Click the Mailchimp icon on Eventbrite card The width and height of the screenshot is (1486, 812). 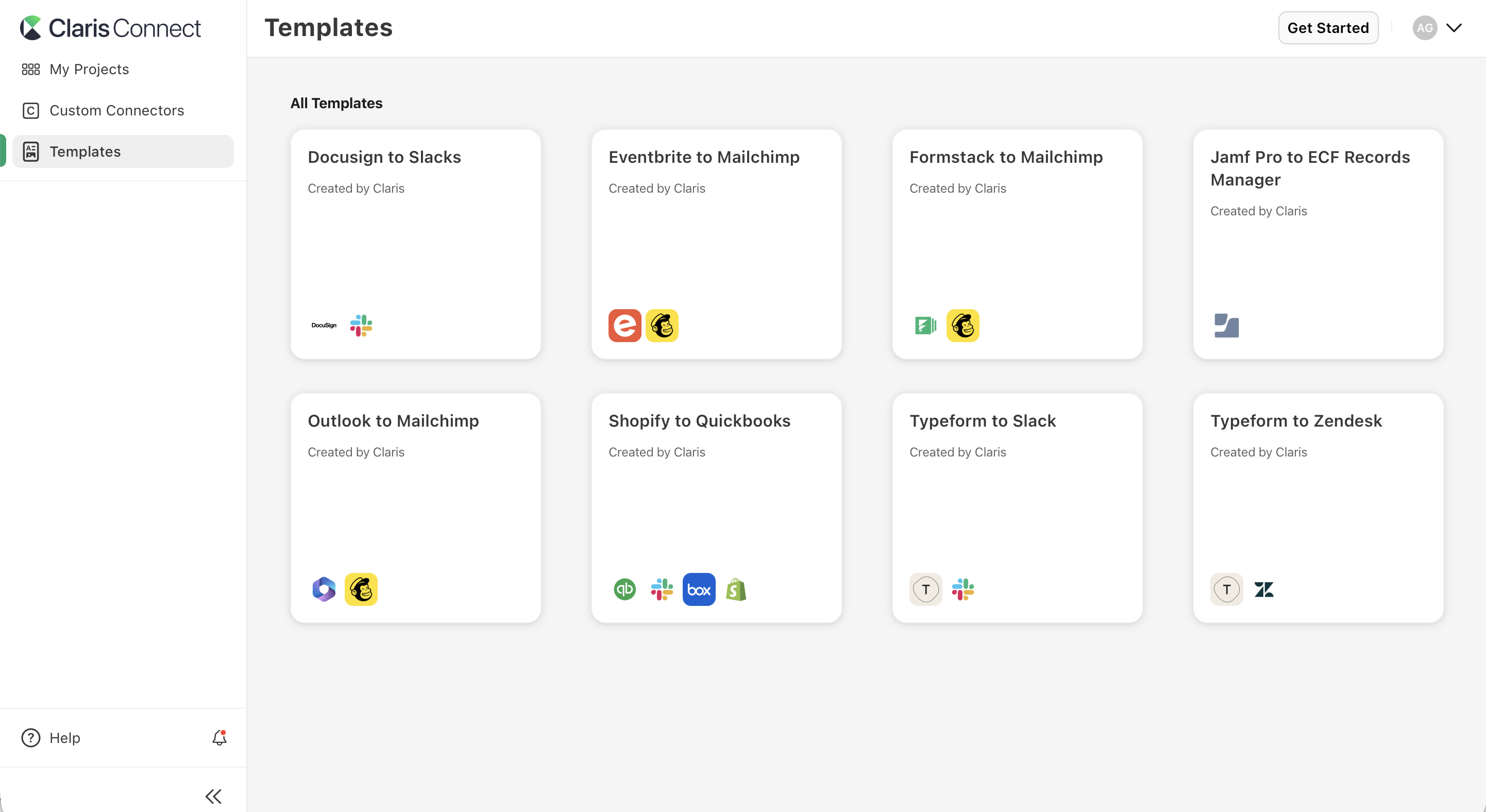click(x=662, y=325)
